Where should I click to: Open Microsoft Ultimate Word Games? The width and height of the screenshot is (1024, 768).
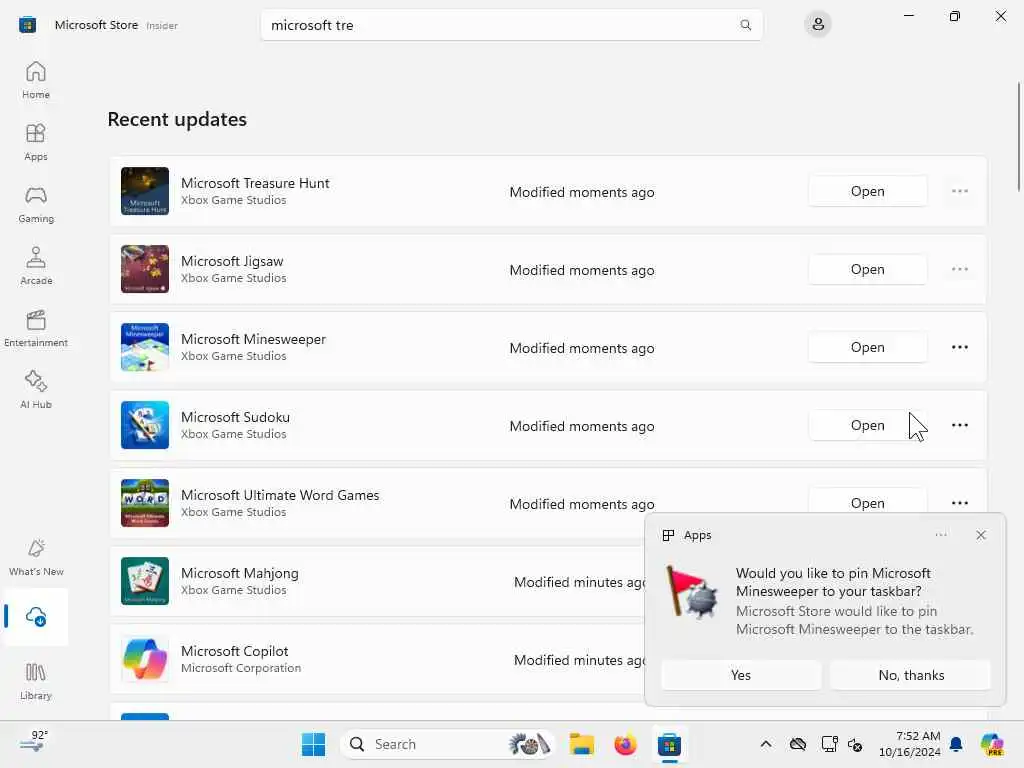pyautogui.click(x=867, y=502)
